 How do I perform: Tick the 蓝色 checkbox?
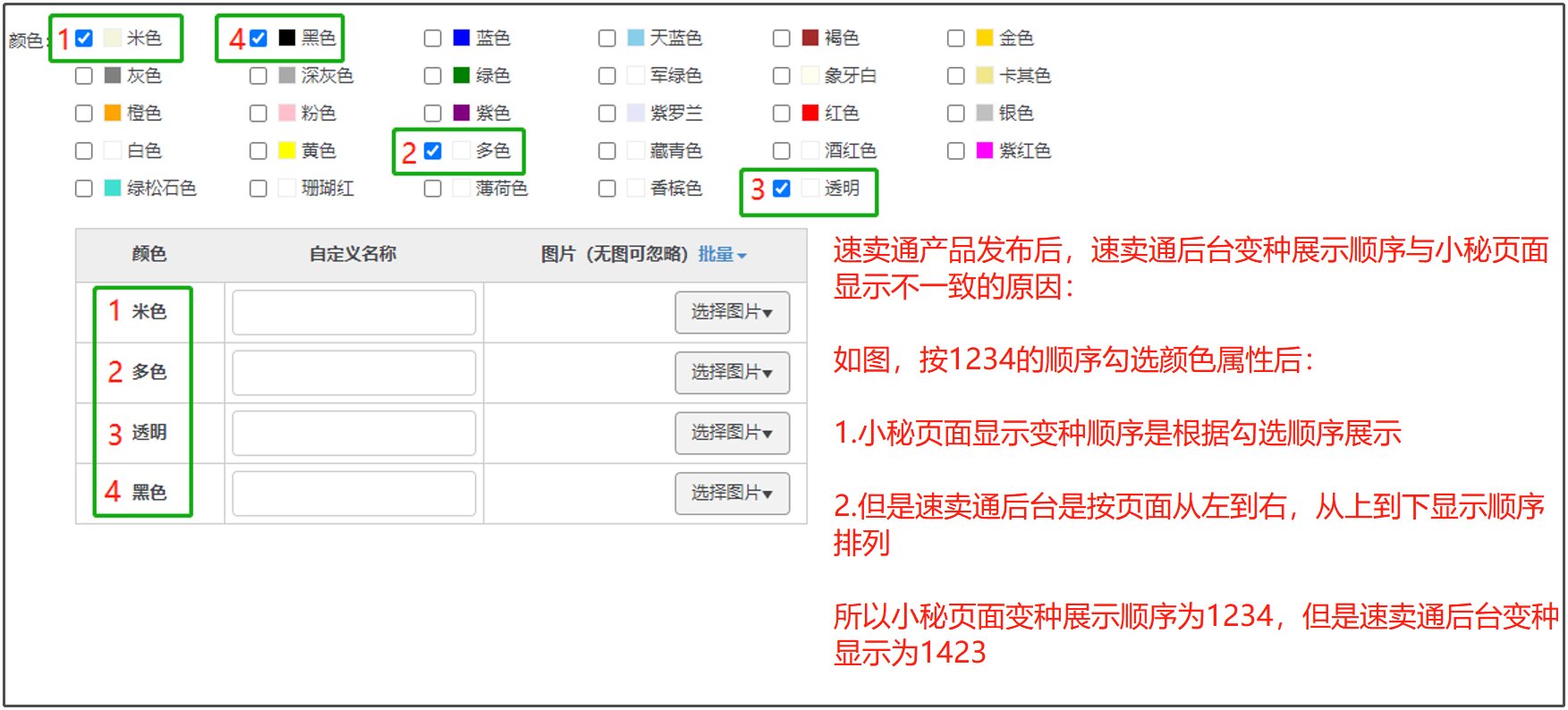[x=433, y=38]
